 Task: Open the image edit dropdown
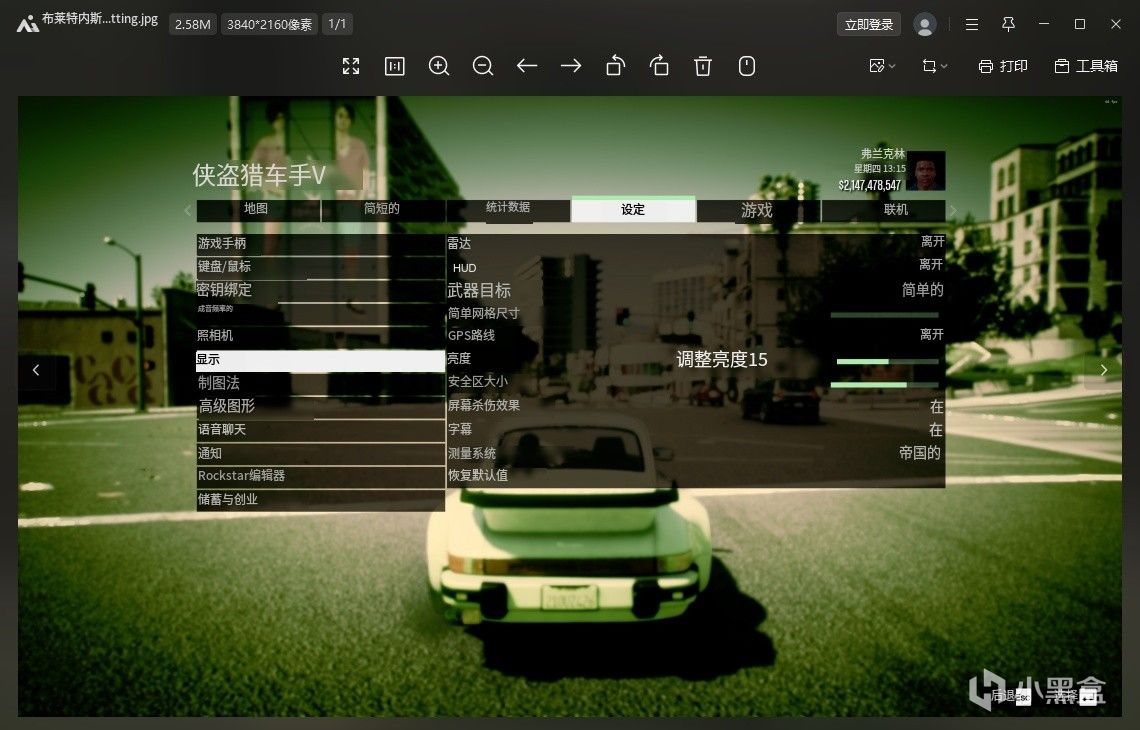(882, 66)
